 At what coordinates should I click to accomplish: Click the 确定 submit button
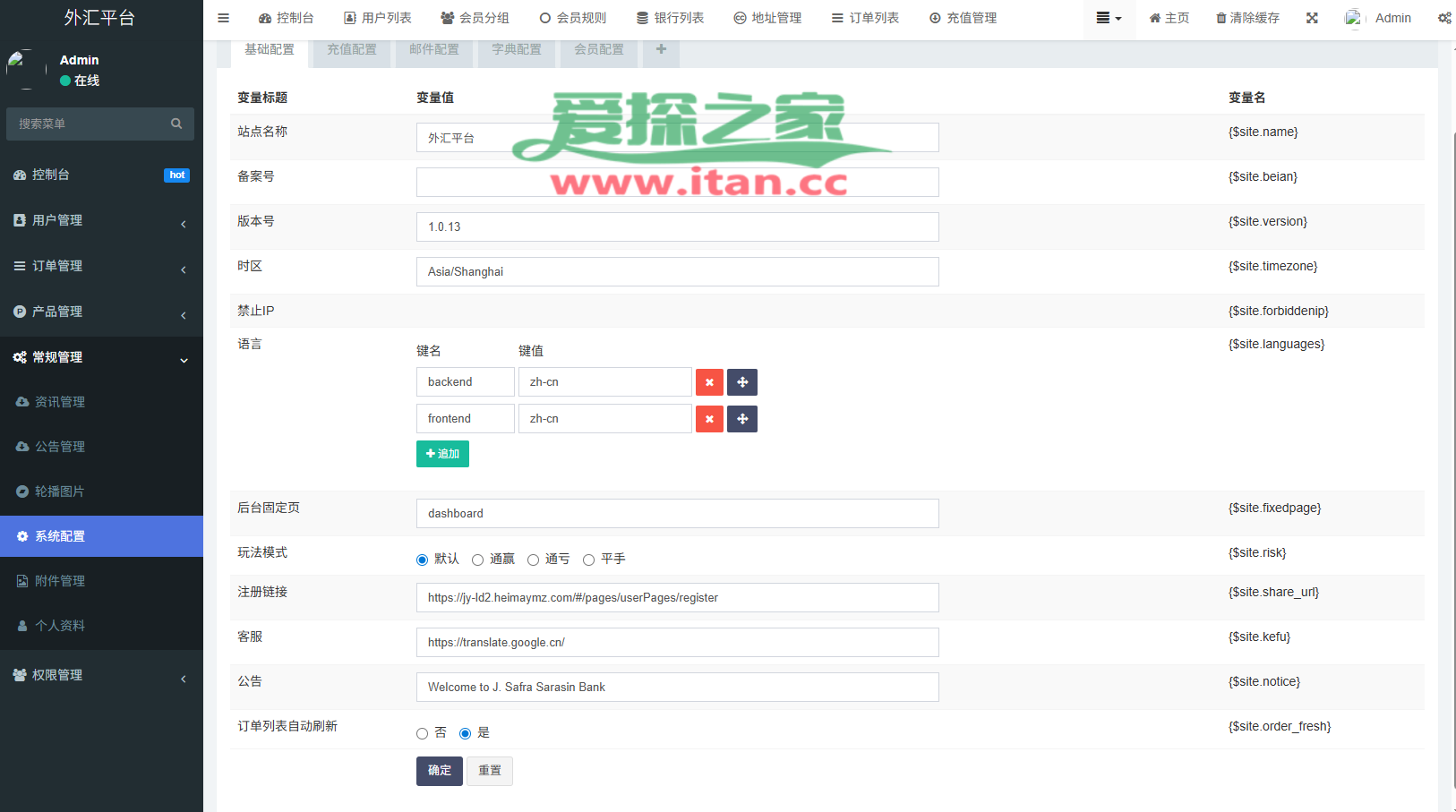(x=439, y=771)
